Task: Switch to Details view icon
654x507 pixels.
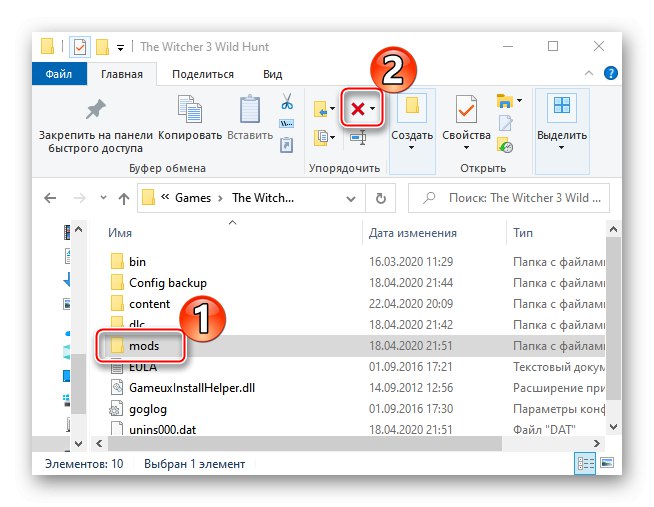Action: 585,464
